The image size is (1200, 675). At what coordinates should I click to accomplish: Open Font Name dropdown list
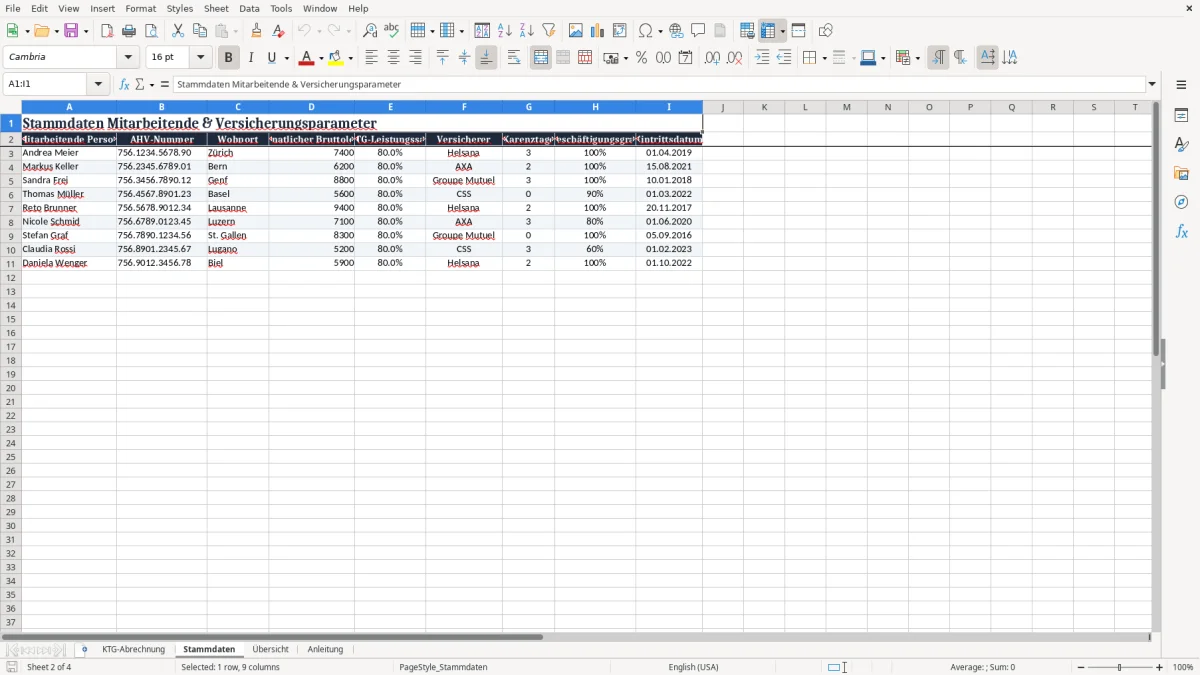[x=128, y=58]
